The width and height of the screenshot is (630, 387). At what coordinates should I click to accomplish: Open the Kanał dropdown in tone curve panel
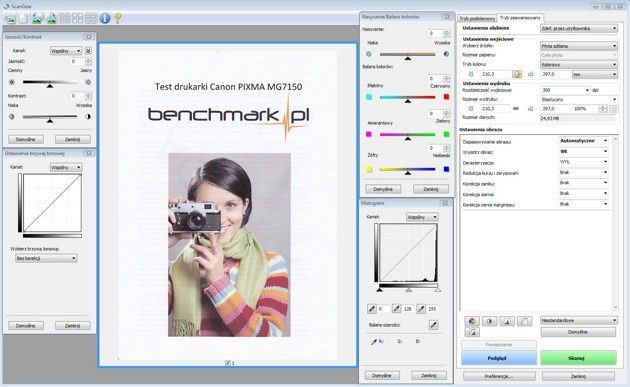coord(66,167)
